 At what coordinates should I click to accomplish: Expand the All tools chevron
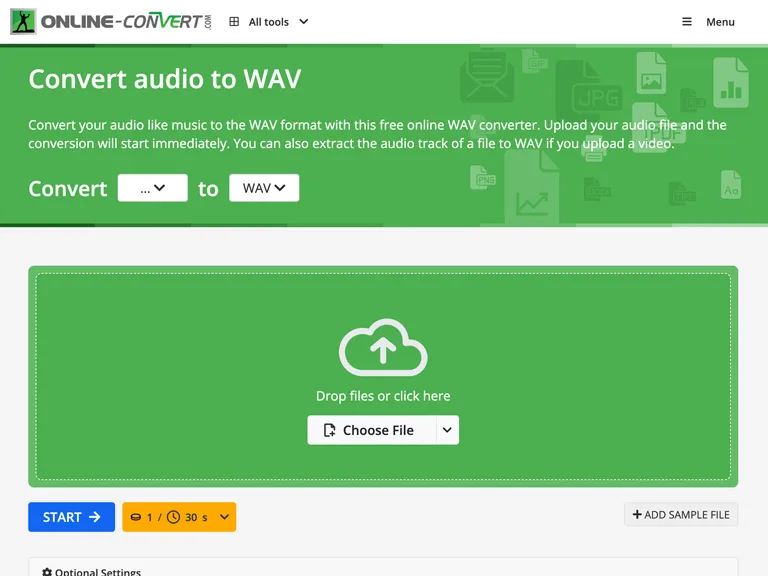click(x=304, y=22)
